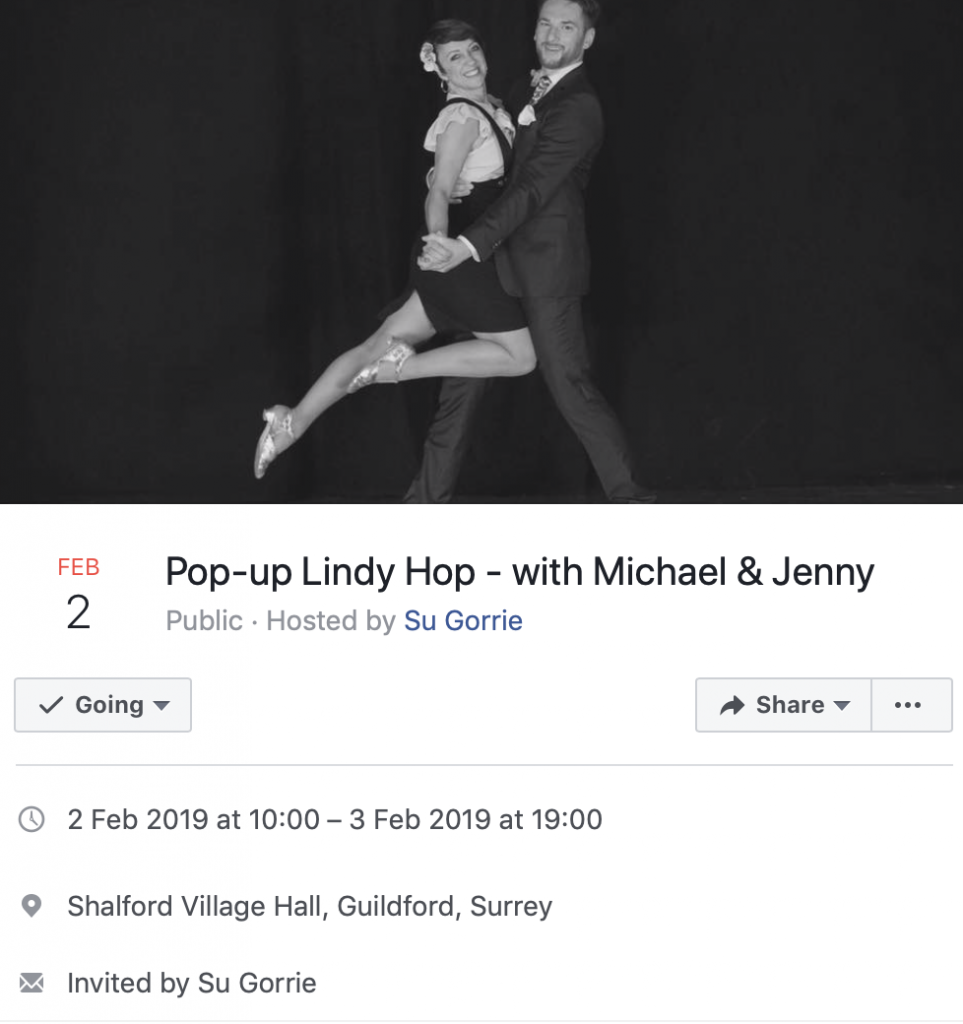The width and height of the screenshot is (963, 1024).
Task: Click the Shalford Village Hall location text
Action: pyautogui.click(x=309, y=906)
